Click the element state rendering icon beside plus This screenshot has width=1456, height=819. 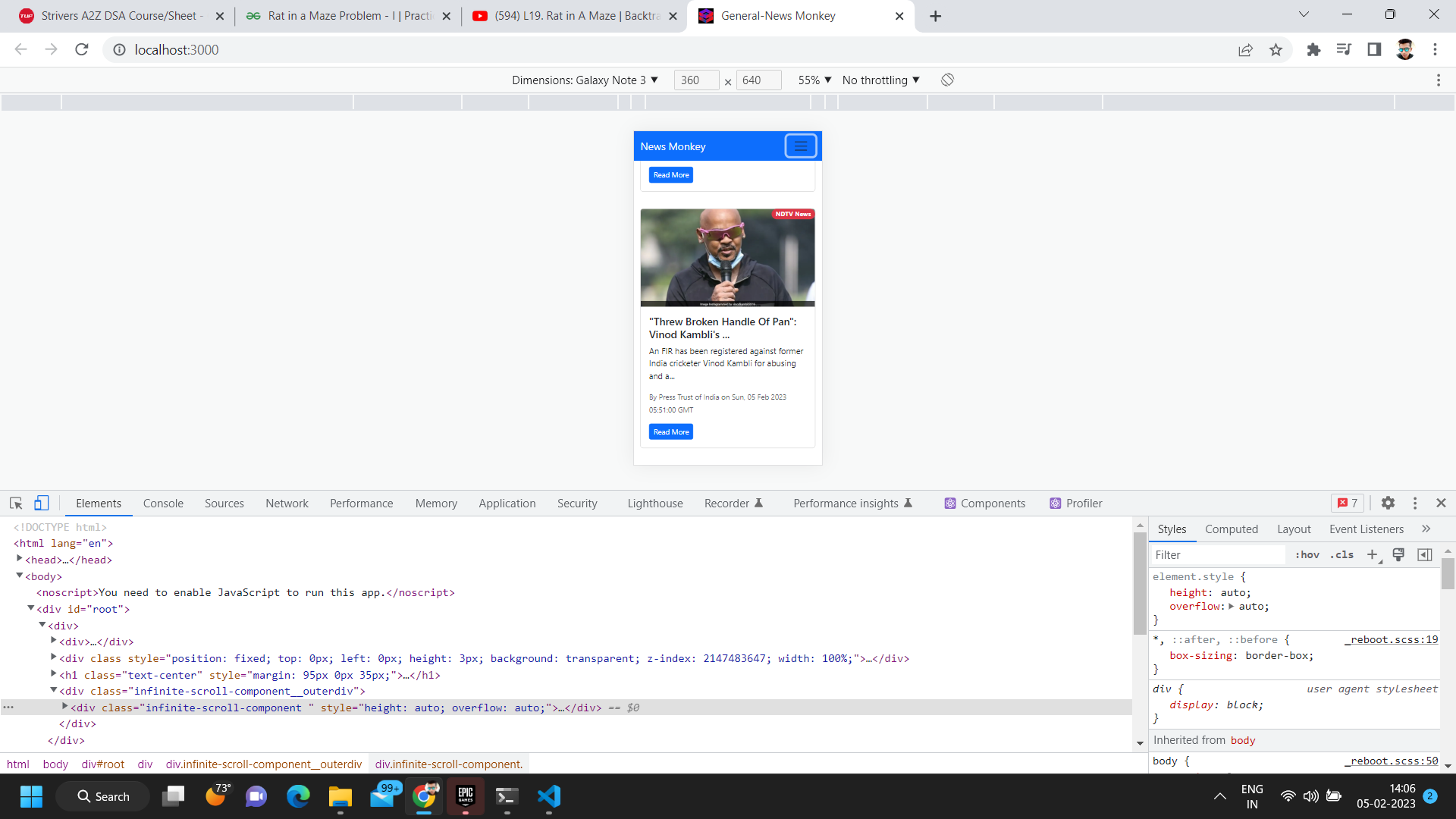click(x=1398, y=554)
